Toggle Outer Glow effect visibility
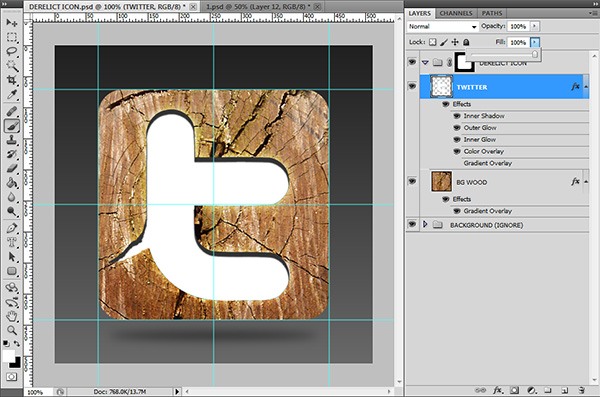This screenshot has height=397, width=600. point(457,128)
